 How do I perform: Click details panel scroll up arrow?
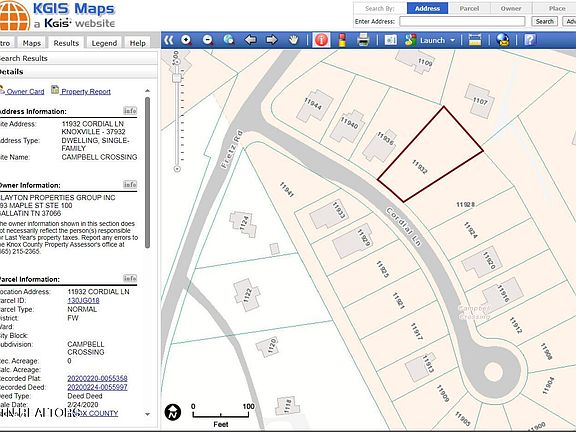point(147,90)
